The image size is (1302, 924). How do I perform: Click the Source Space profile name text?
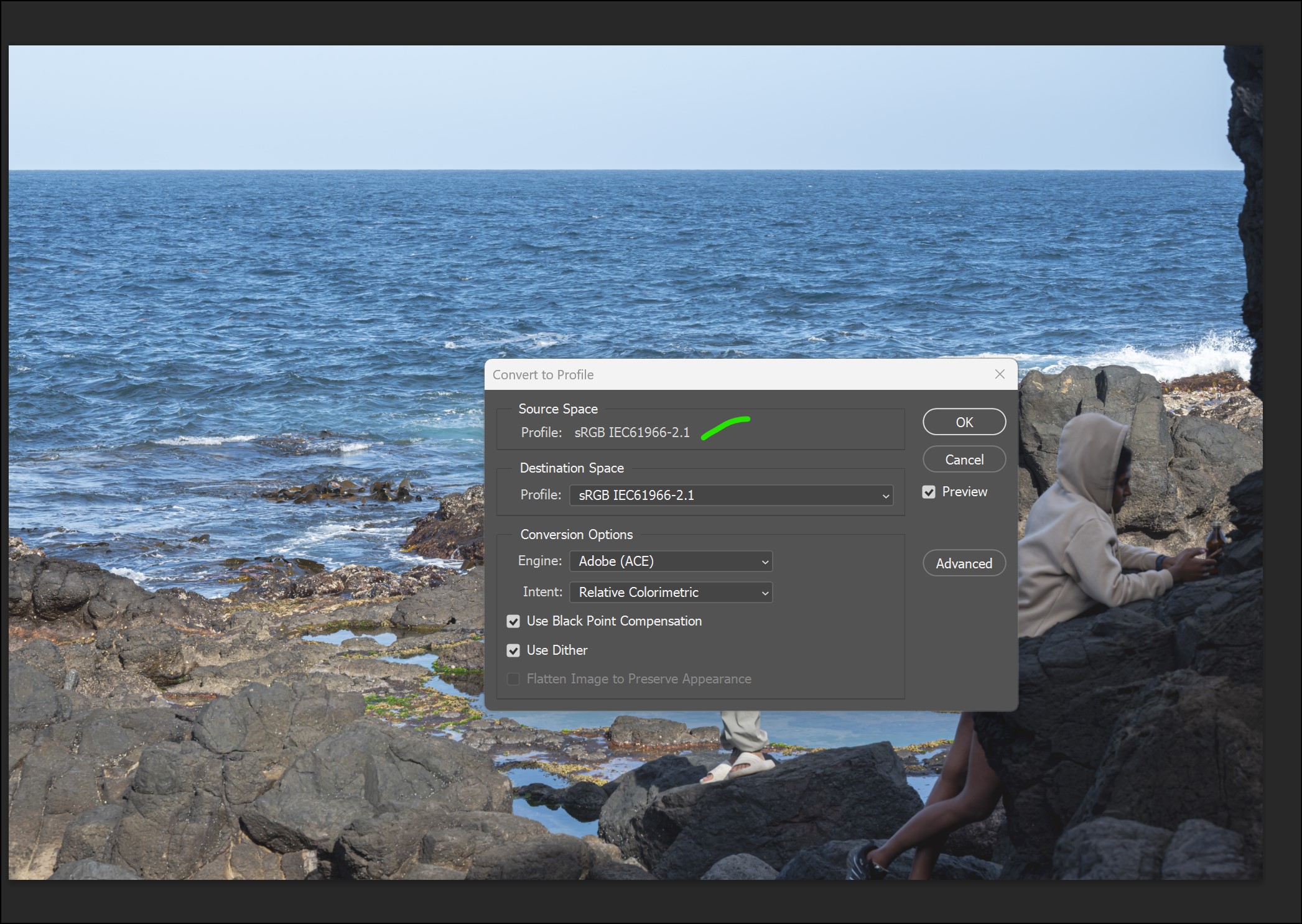pyautogui.click(x=631, y=433)
